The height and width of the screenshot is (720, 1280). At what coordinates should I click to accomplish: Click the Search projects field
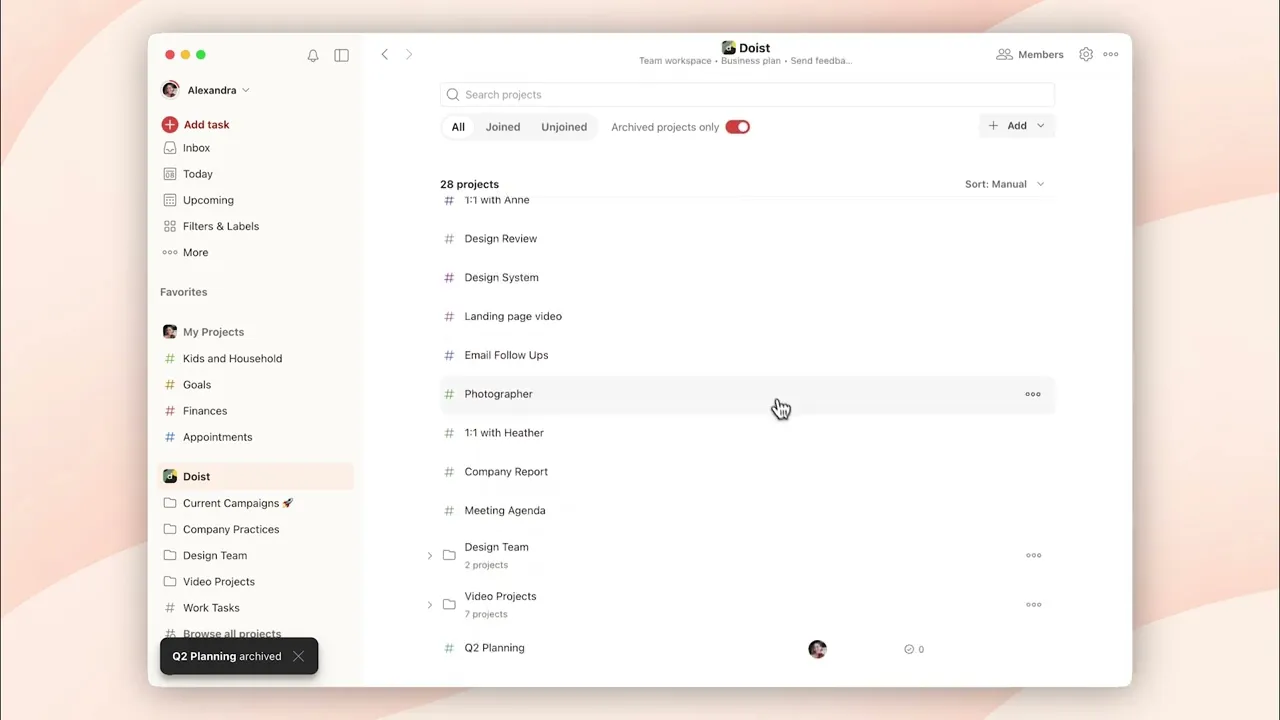pos(747,95)
